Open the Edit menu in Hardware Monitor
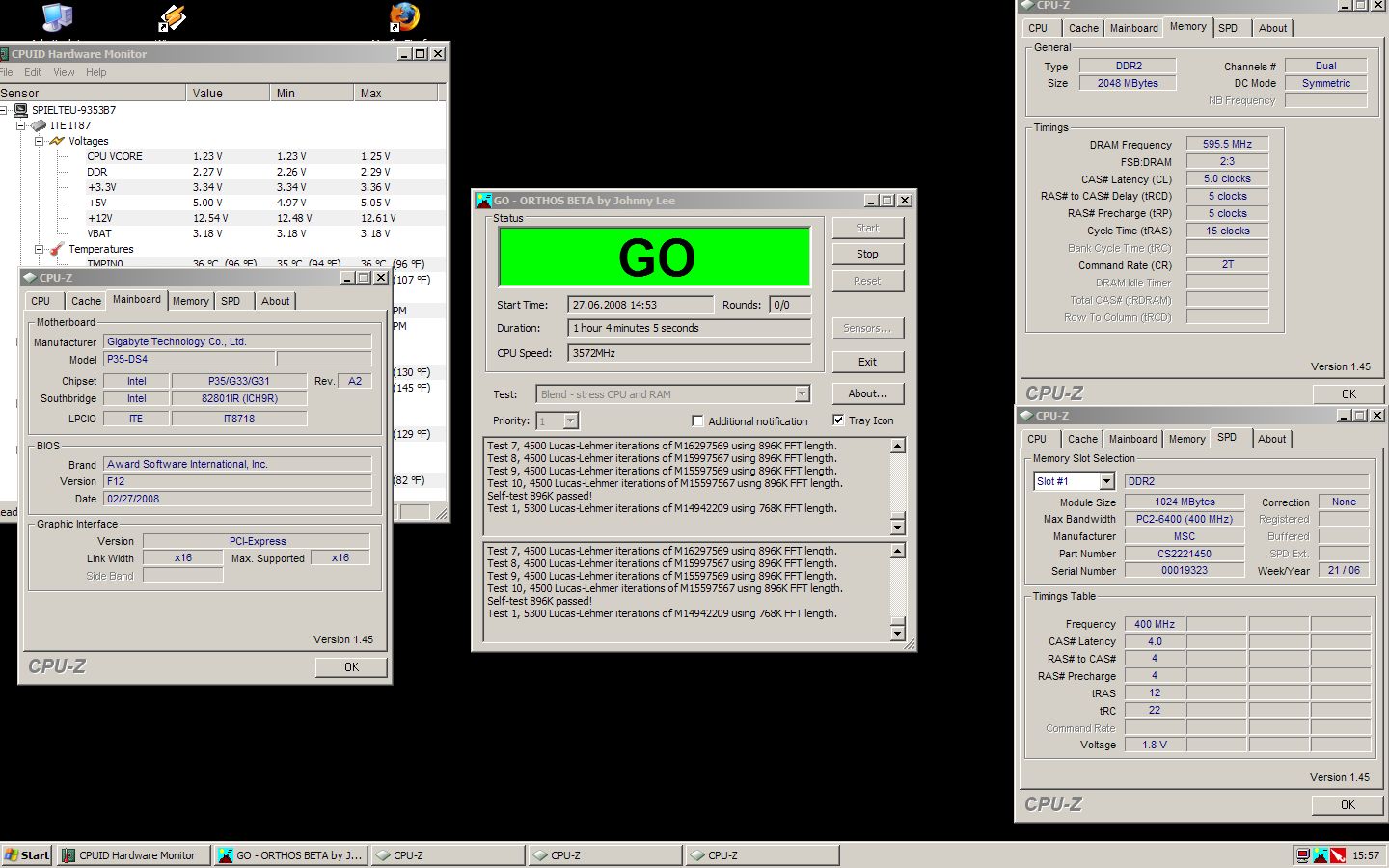The width and height of the screenshot is (1389, 868). [33, 72]
